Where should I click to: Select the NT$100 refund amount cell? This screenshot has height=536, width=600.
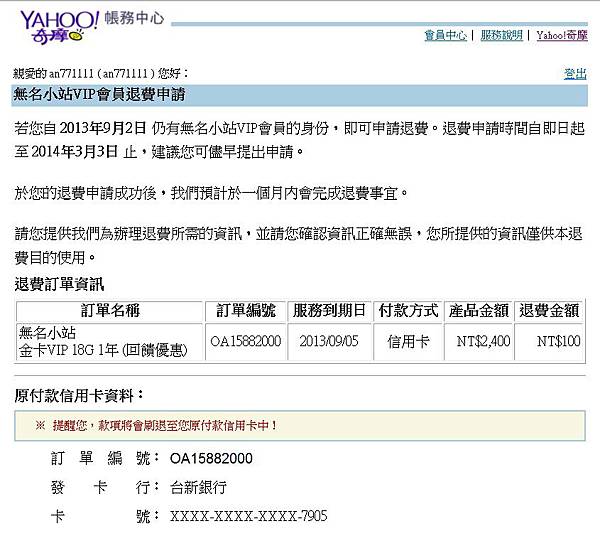pyautogui.click(x=549, y=341)
